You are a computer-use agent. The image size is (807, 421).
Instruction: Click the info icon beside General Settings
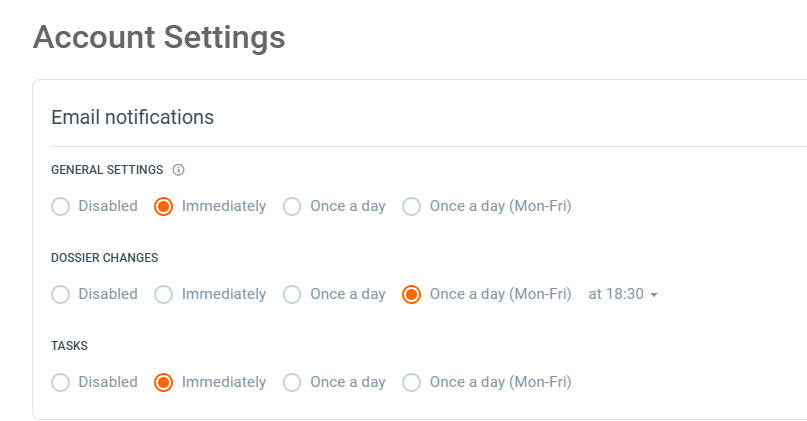tap(179, 170)
